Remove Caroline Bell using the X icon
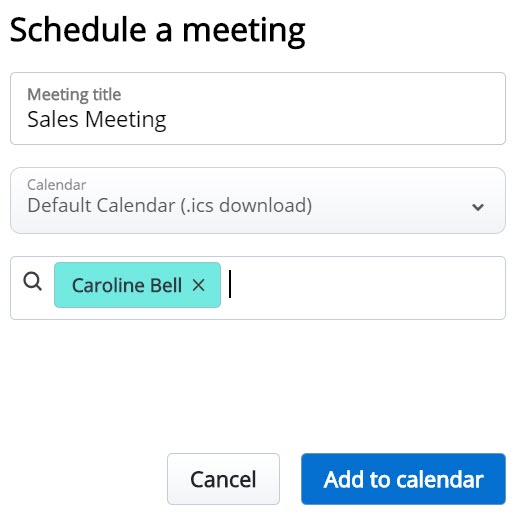The image size is (518, 525). point(199,285)
